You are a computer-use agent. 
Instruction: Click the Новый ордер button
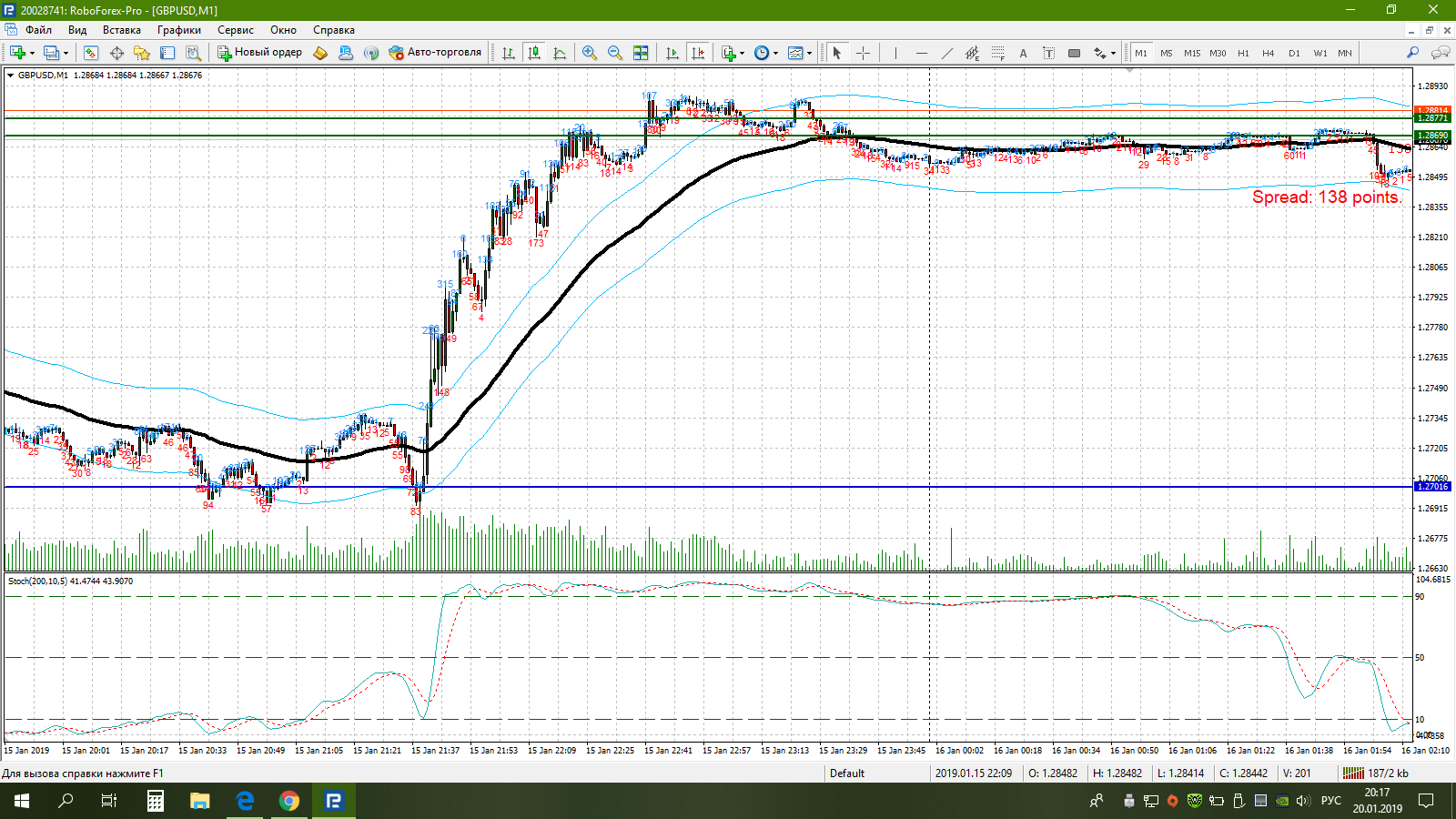pos(259,53)
